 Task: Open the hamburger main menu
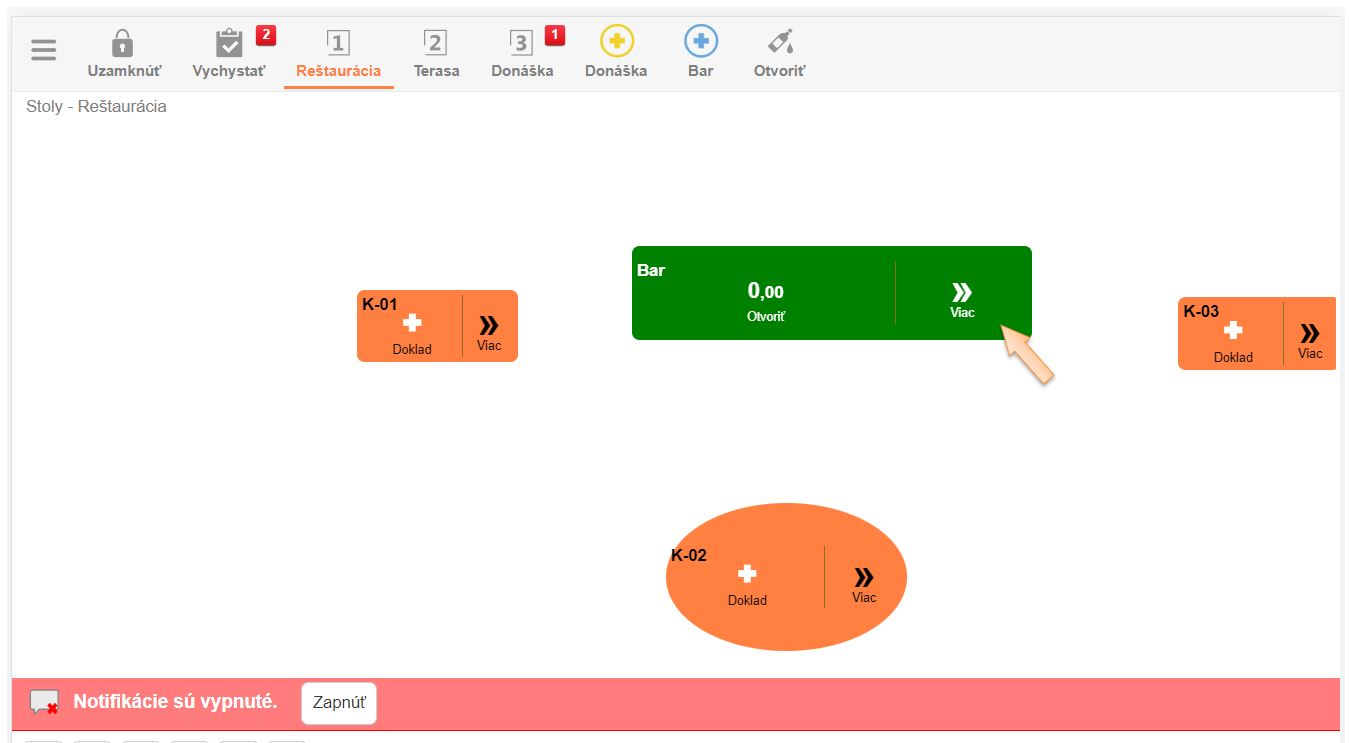click(43, 50)
